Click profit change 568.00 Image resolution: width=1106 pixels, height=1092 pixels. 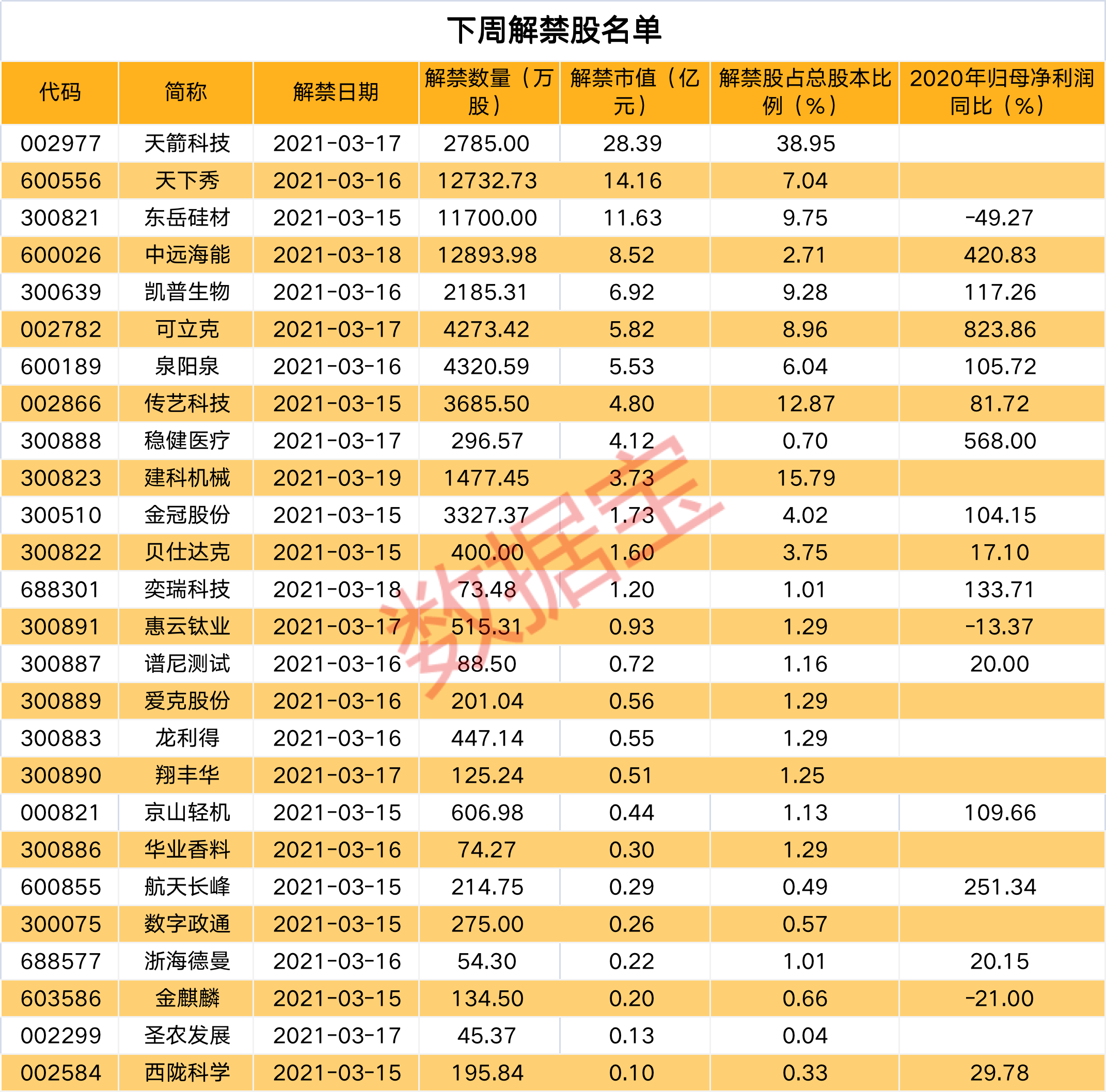coord(1000,441)
